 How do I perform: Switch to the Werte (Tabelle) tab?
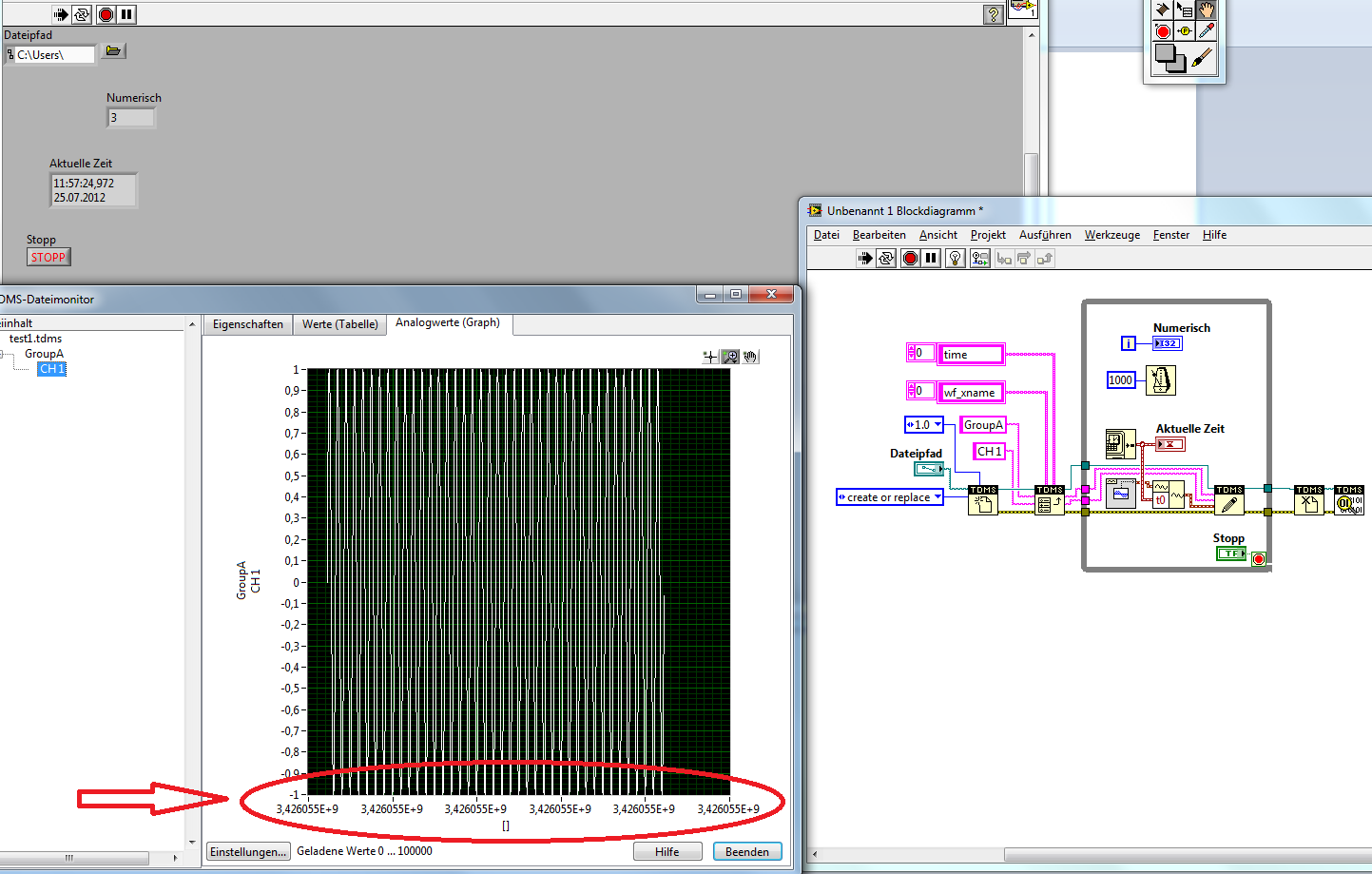coord(339,324)
